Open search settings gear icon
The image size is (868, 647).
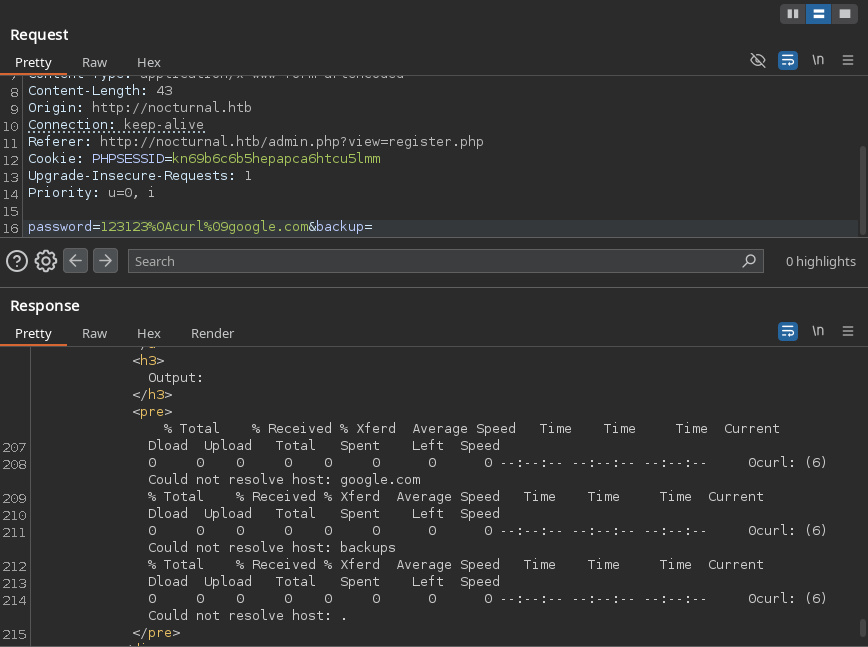coord(46,261)
